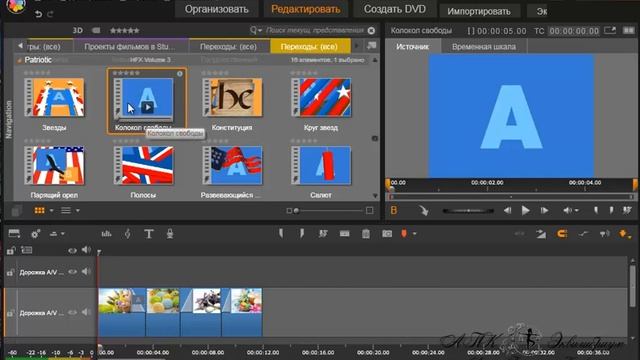Add a marker on the timeline
The width and height of the screenshot is (640, 360).
click(x=404, y=233)
